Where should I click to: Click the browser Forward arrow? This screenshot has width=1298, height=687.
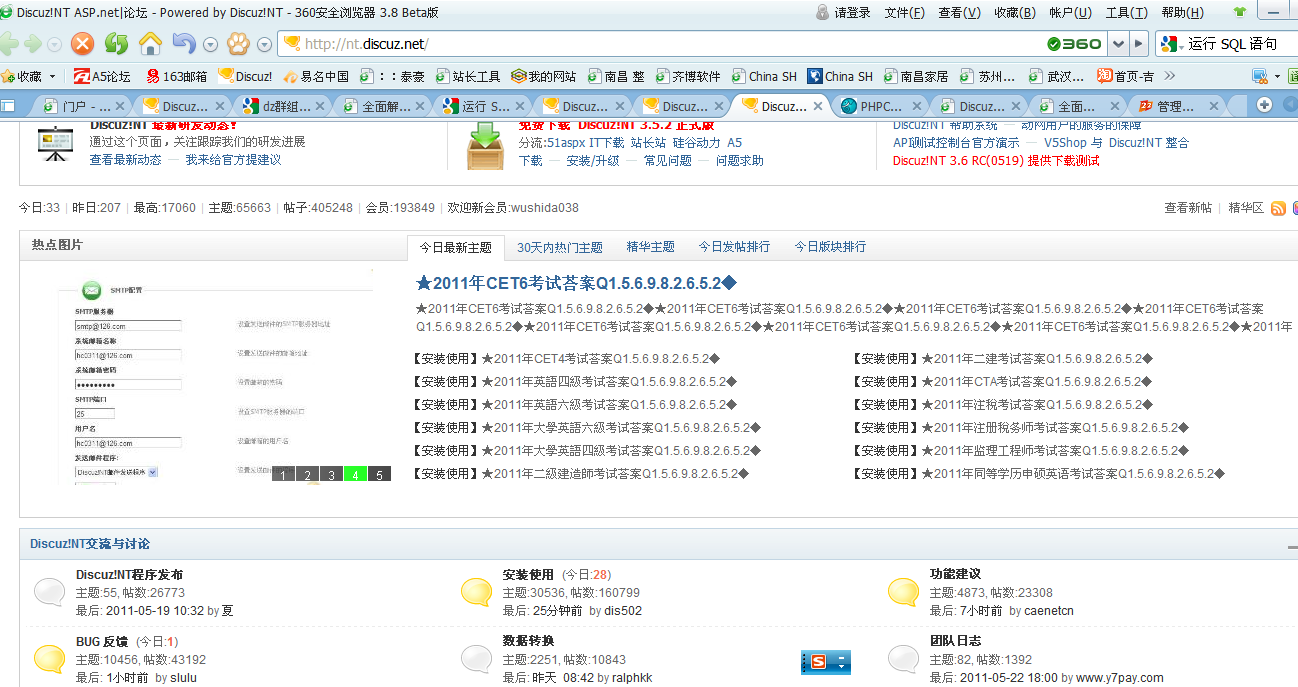[32, 43]
